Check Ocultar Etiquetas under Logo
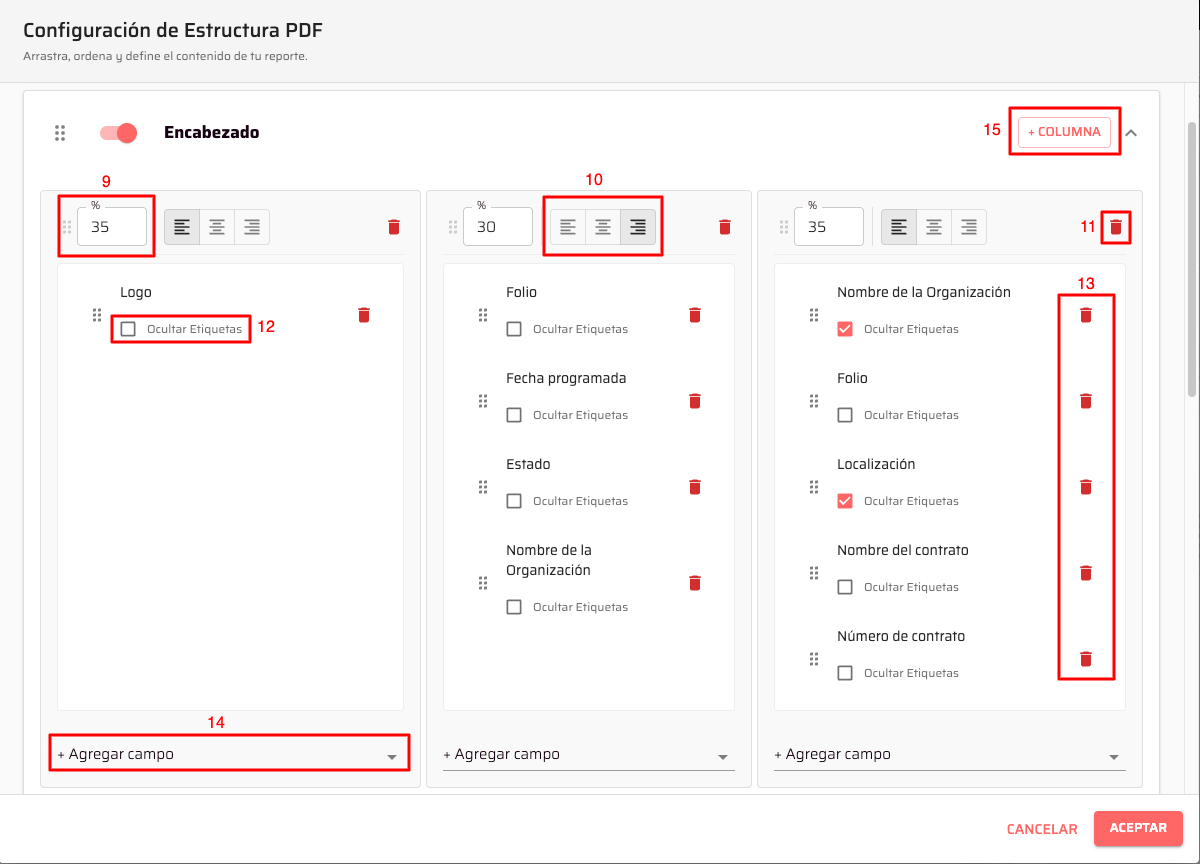This screenshot has width=1200, height=864. (128, 329)
